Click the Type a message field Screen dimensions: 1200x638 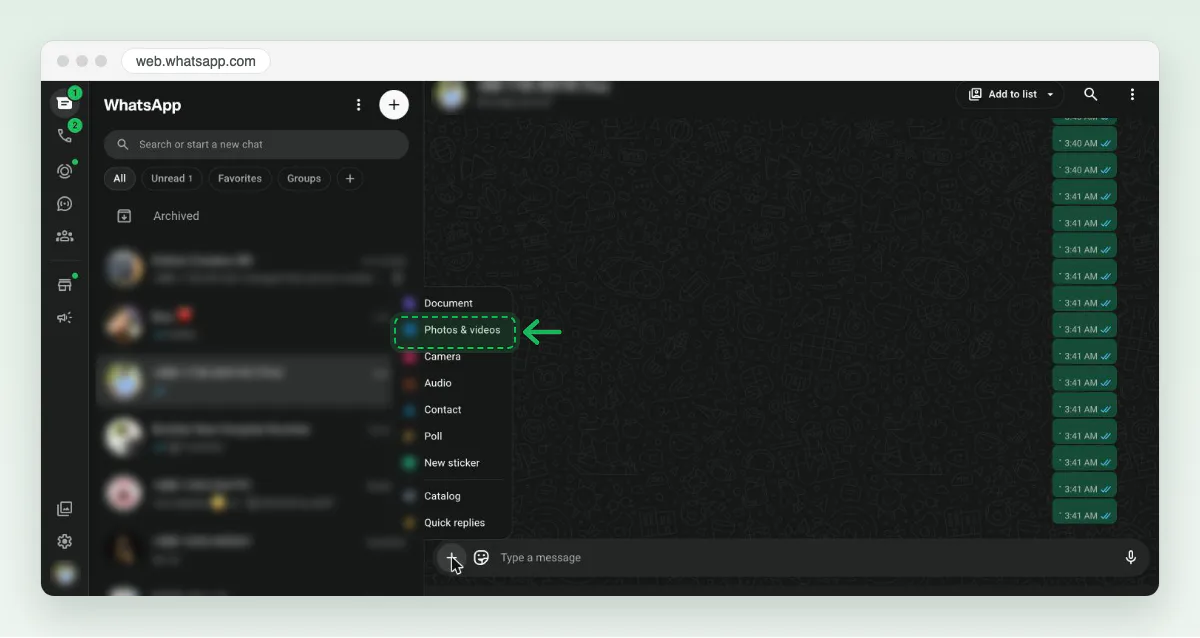click(803, 558)
